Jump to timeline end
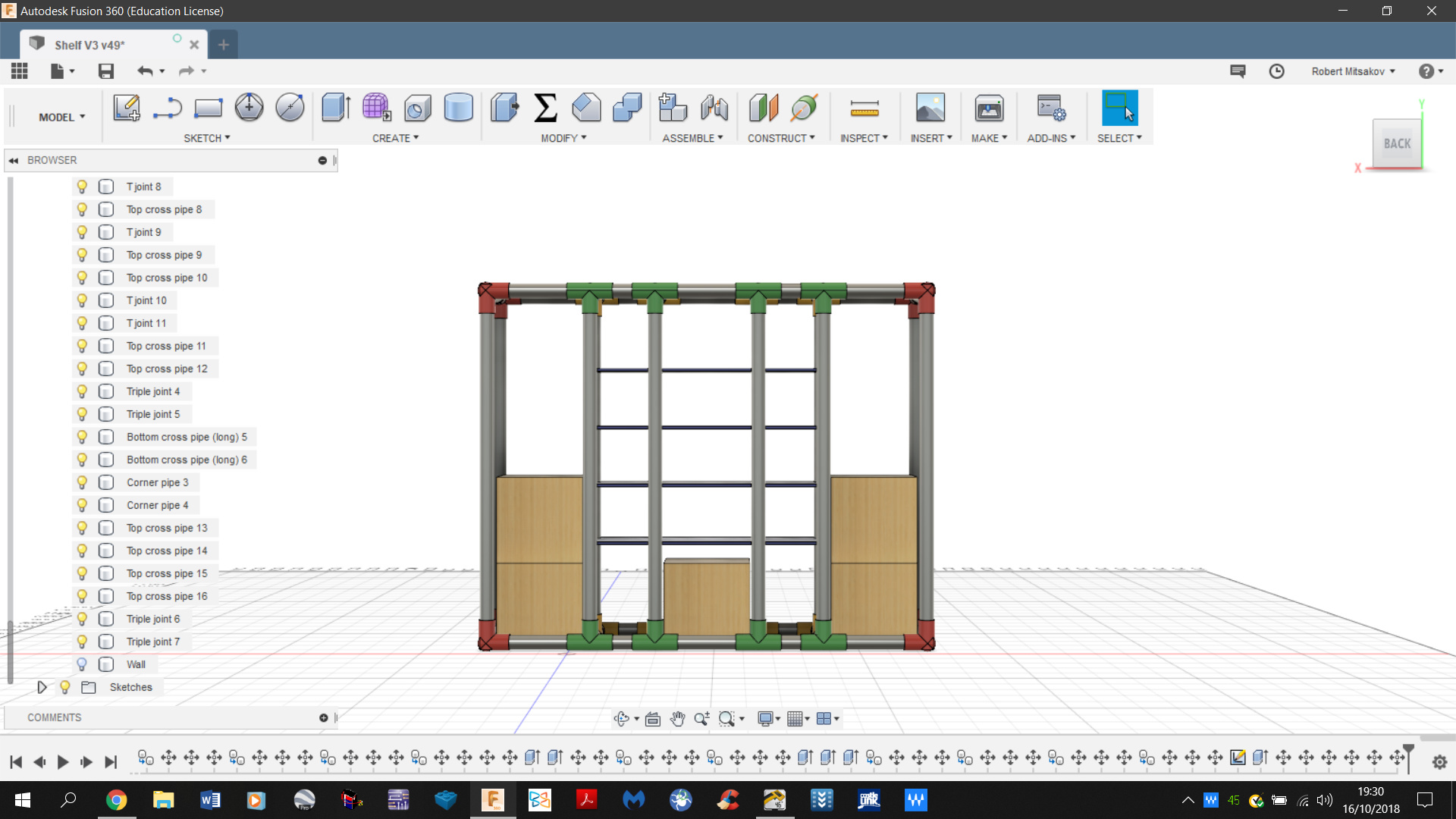The height and width of the screenshot is (819, 1456). (x=111, y=761)
